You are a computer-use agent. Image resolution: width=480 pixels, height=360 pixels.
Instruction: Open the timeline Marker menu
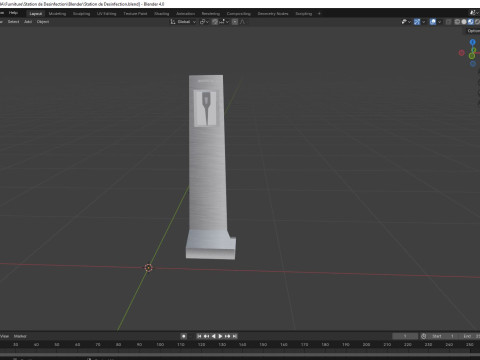(20, 336)
